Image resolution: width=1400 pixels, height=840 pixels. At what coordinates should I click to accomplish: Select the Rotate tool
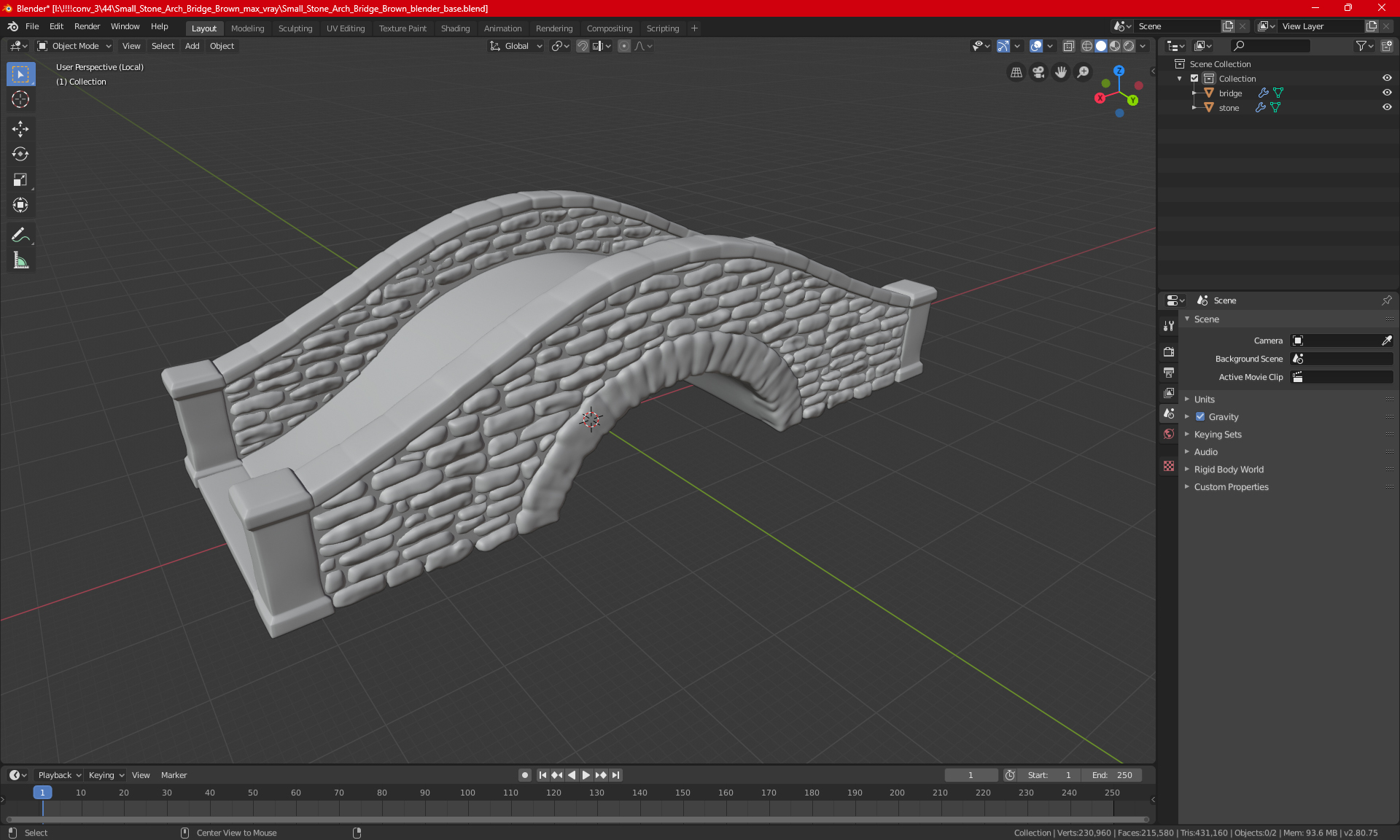(x=20, y=155)
